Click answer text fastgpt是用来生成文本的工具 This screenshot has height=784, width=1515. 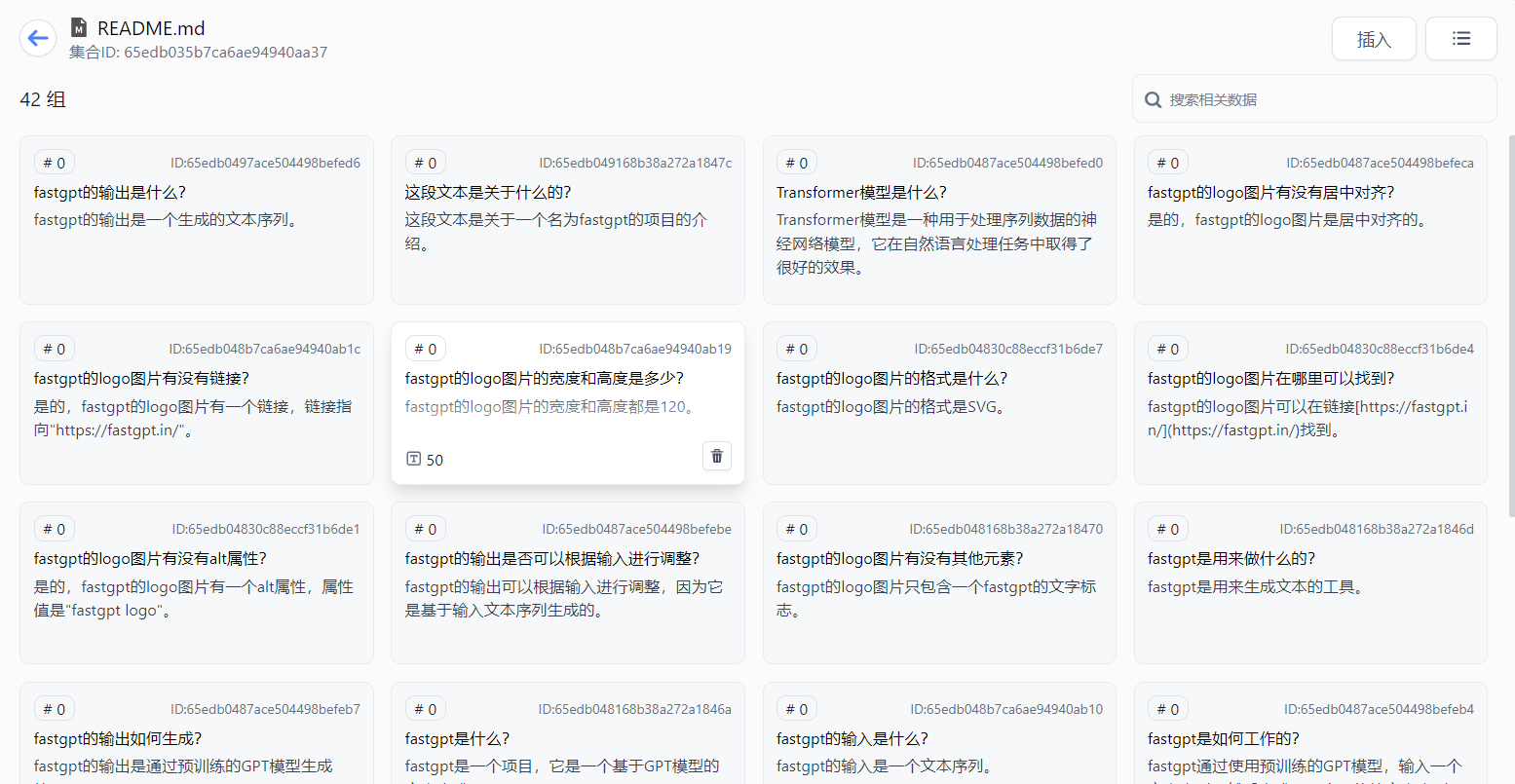pos(1259,587)
